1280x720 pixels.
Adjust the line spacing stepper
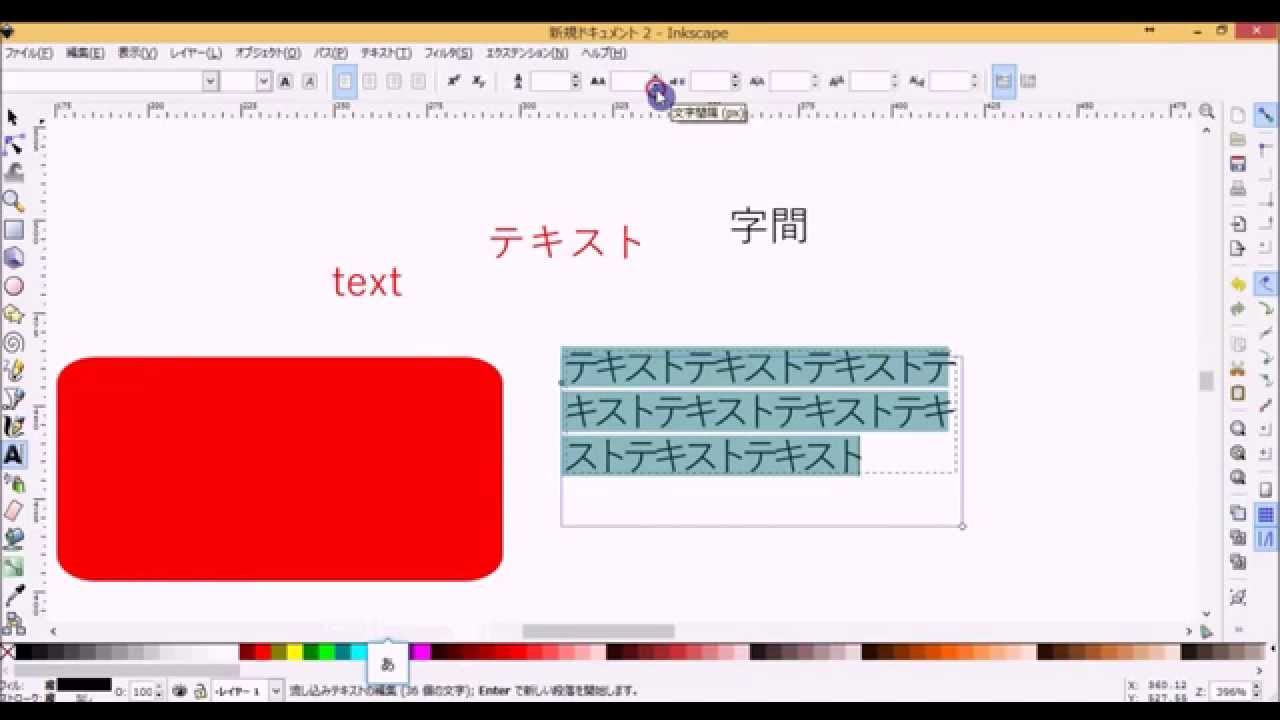tap(576, 82)
